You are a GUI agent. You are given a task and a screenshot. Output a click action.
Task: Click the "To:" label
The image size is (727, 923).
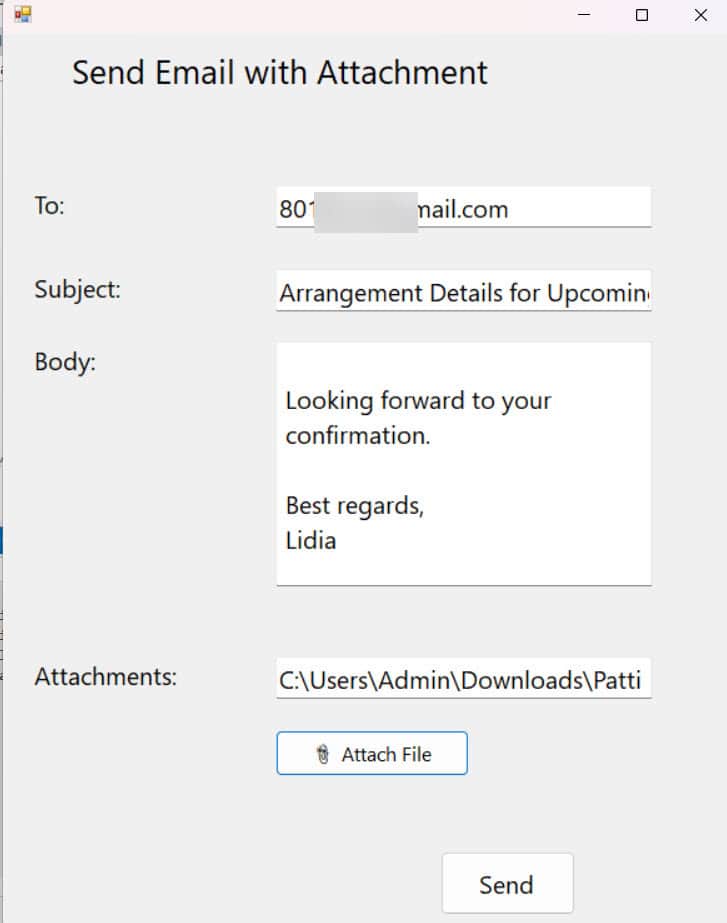click(x=50, y=206)
